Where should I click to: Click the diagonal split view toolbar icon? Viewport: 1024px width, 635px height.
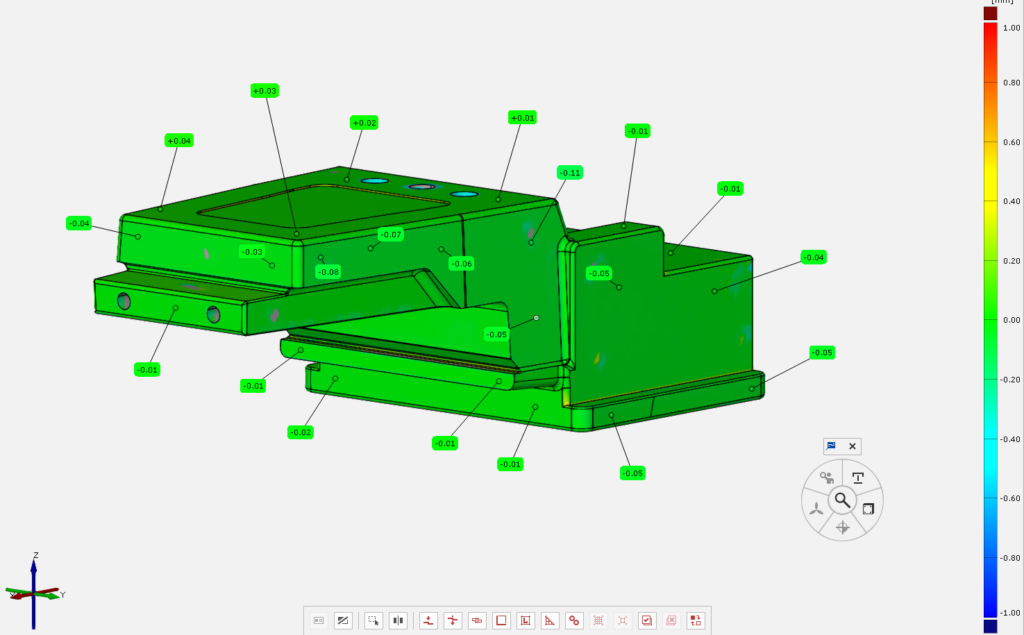(342, 620)
